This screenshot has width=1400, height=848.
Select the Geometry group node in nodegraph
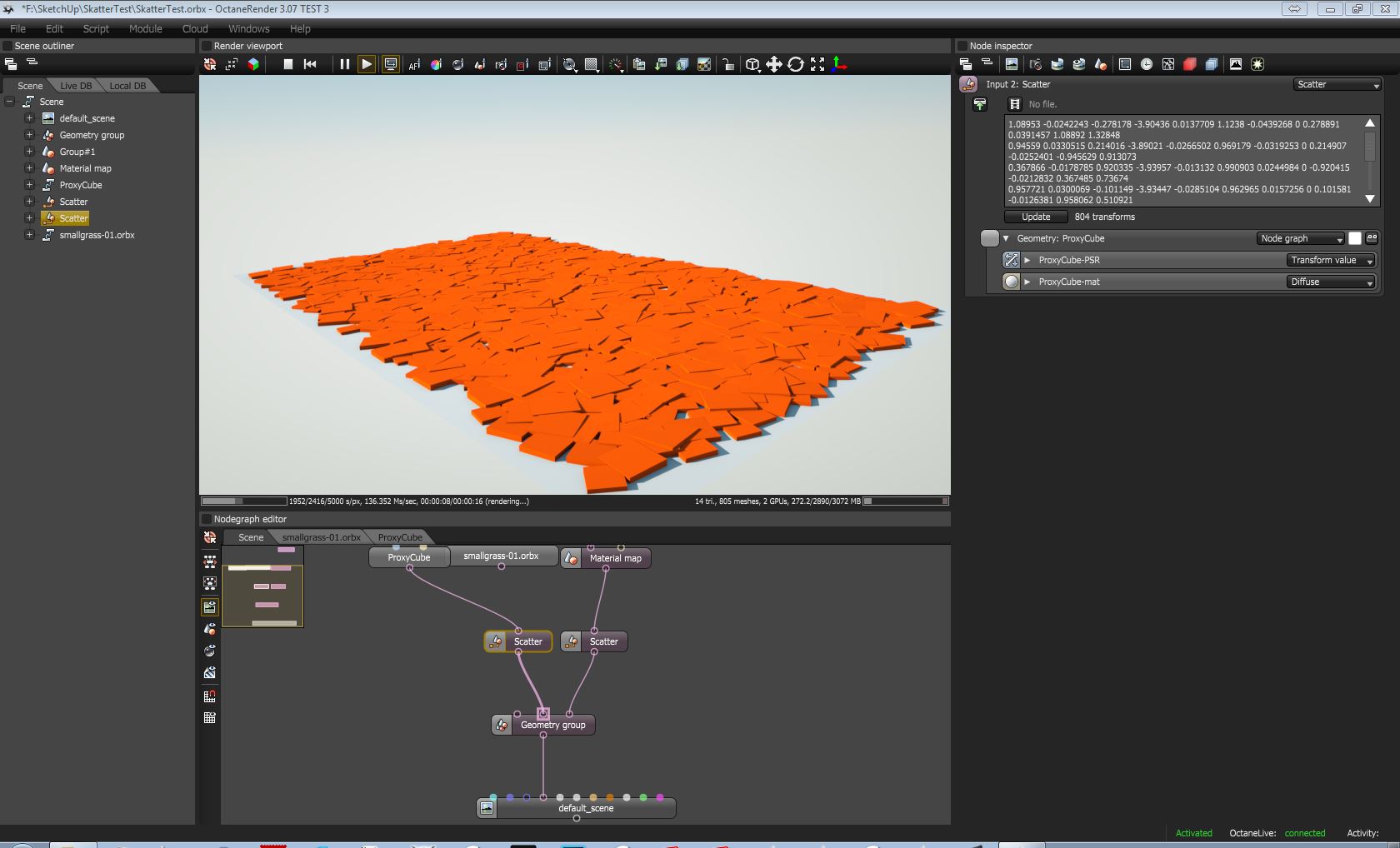[552, 725]
